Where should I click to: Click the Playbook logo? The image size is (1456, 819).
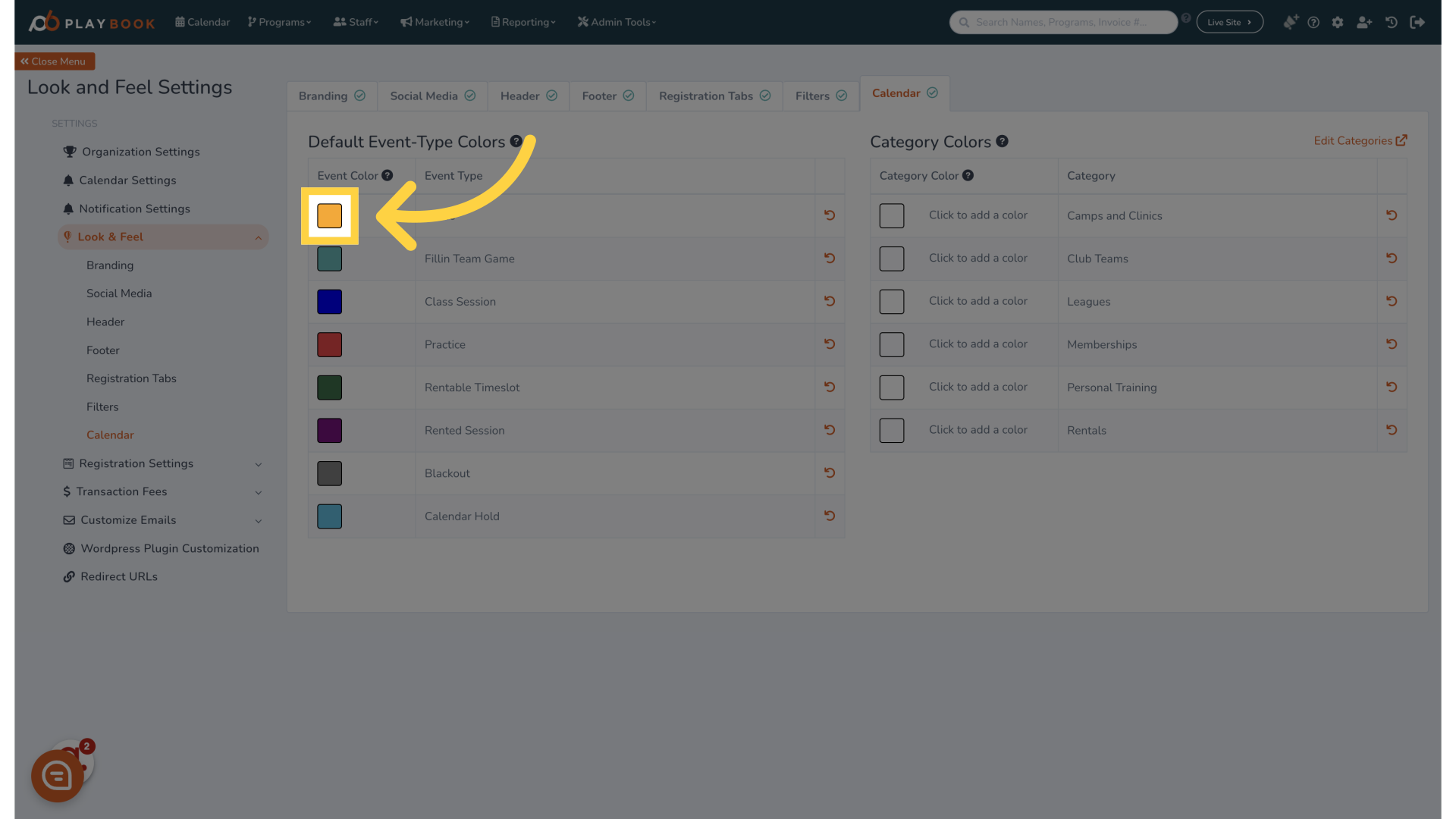(92, 22)
